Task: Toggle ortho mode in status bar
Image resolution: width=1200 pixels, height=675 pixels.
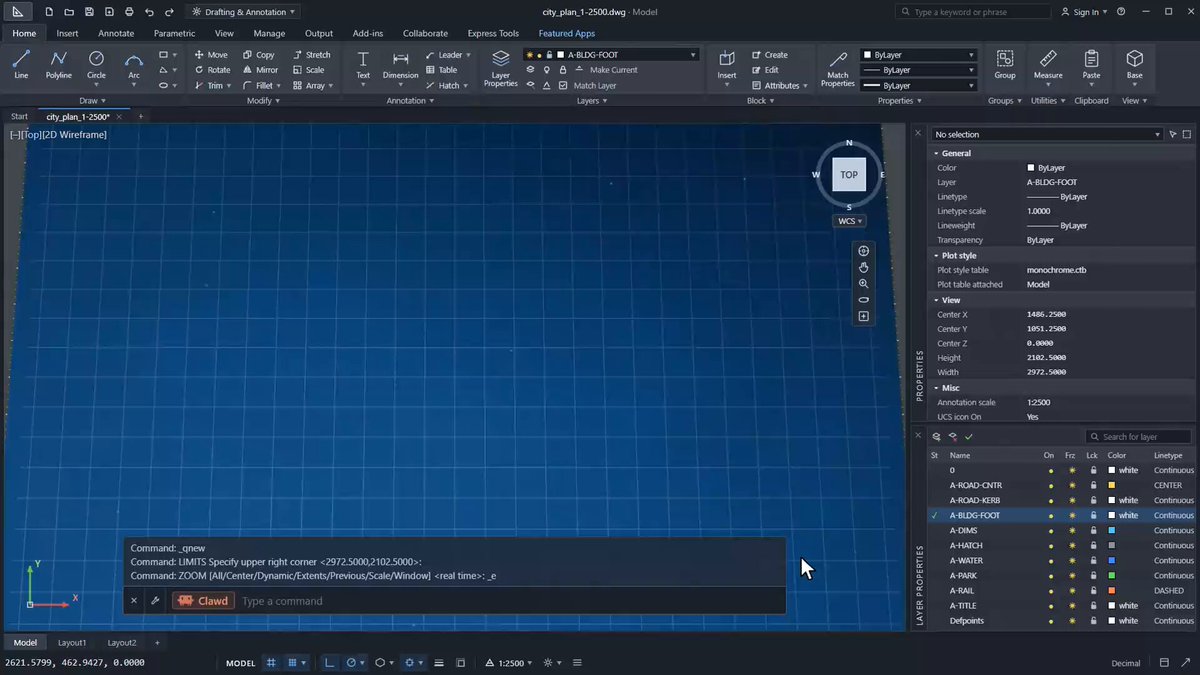Action: click(x=329, y=663)
